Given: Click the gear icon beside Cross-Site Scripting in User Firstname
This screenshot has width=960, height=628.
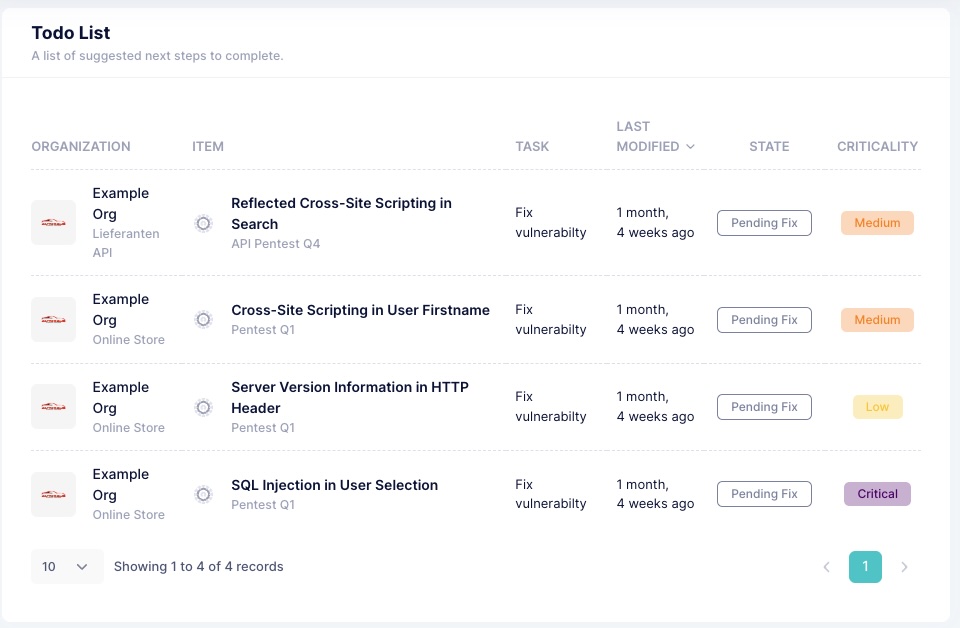Looking at the screenshot, I should pos(203,320).
